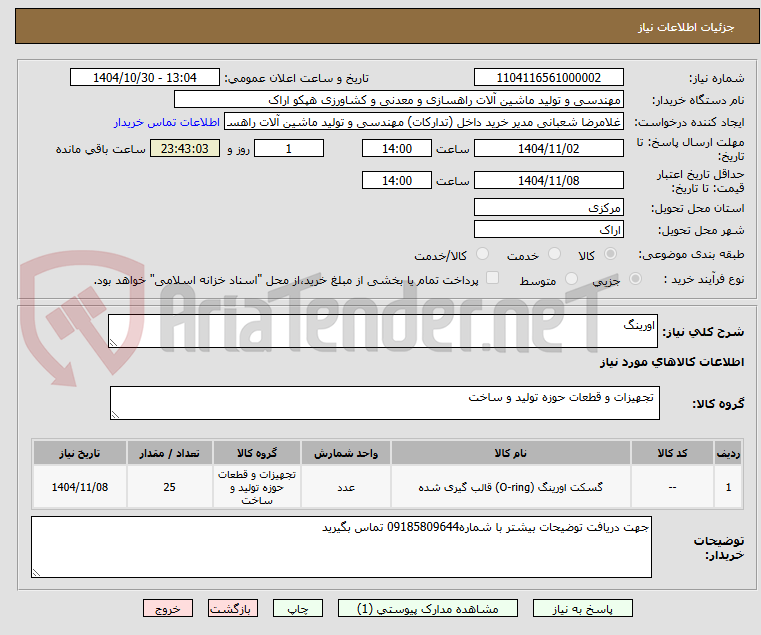This screenshot has width=761, height=635.
Task: Select the متوسط purchase type radio
Action: (x=571, y=279)
